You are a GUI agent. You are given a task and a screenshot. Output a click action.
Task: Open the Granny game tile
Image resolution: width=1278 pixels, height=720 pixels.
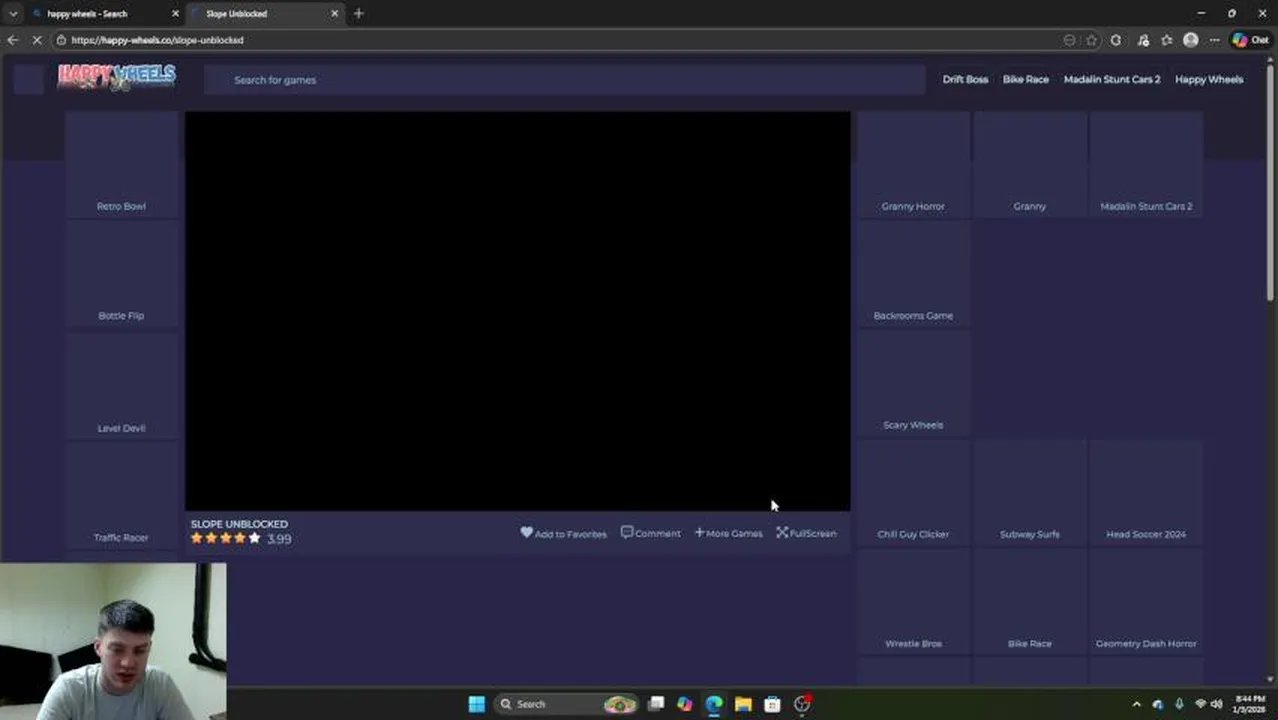1030,164
